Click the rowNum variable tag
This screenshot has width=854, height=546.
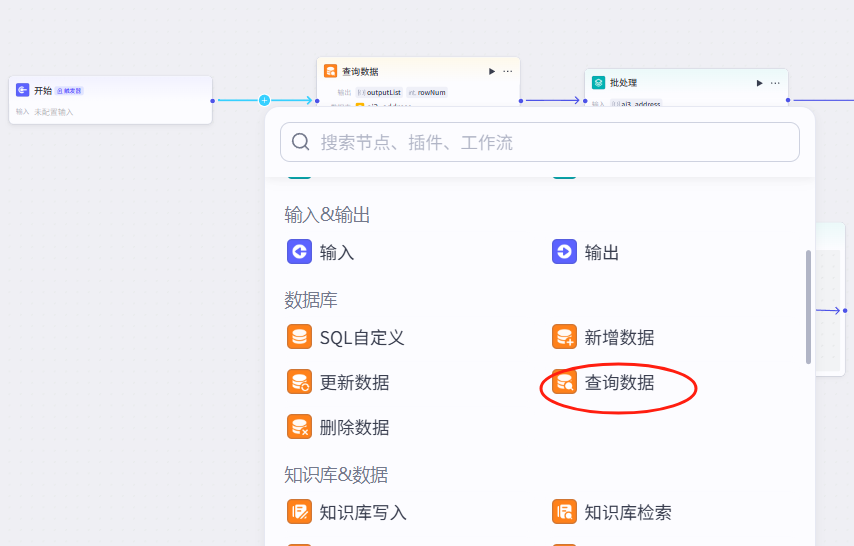tap(427, 93)
